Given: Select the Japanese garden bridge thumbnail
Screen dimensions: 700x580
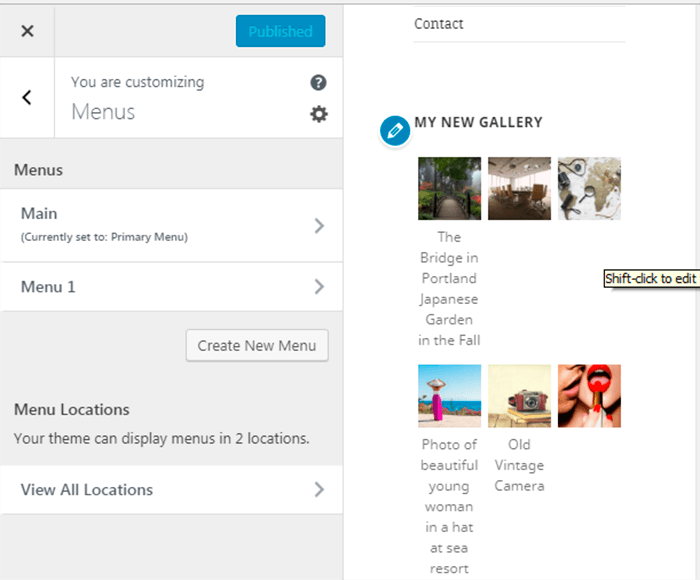Looking at the screenshot, I should click(450, 188).
